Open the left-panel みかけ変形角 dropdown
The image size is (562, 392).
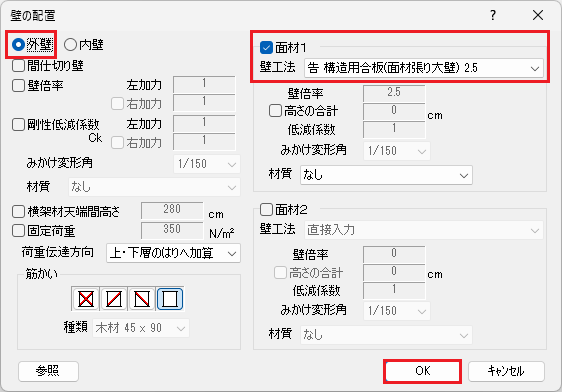pyautogui.click(x=207, y=164)
